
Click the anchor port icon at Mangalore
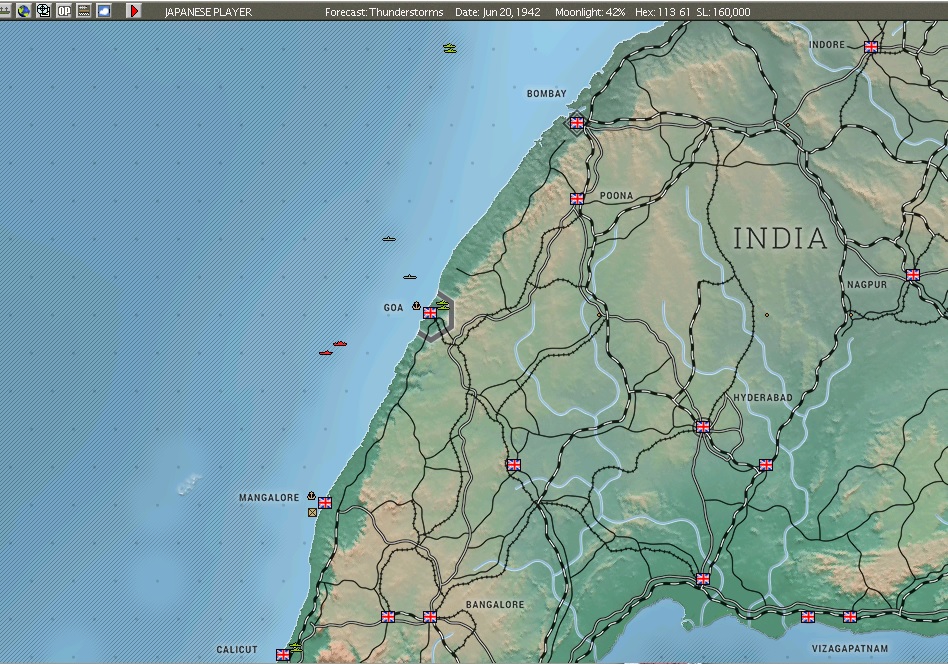pyautogui.click(x=311, y=496)
